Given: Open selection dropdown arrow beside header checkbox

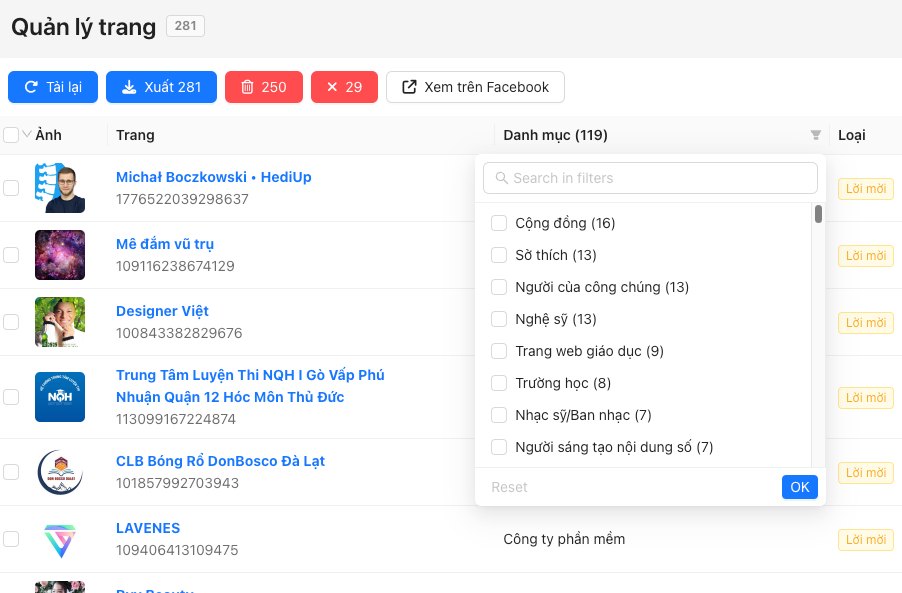Looking at the screenshot, I should (26, 135).
